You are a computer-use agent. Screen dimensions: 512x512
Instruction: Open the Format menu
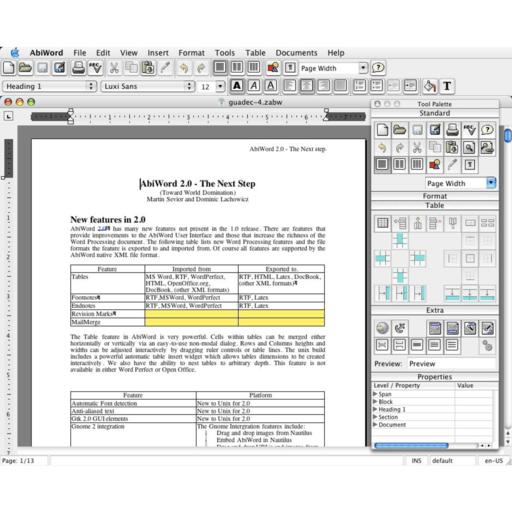191,53
